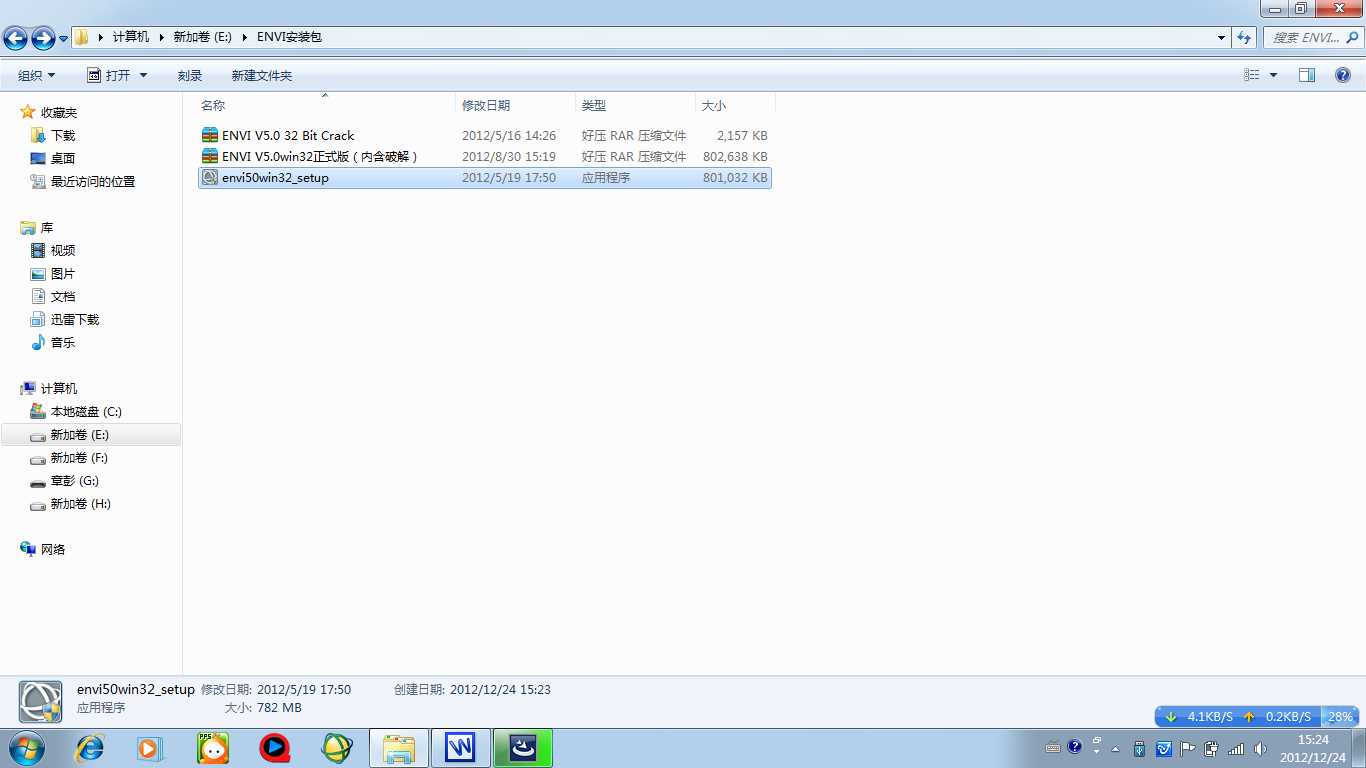Open 最近访问的位置 in favorites
Image resolution: width=1366 pixels, height=768 pixels.
coord(92,182)
